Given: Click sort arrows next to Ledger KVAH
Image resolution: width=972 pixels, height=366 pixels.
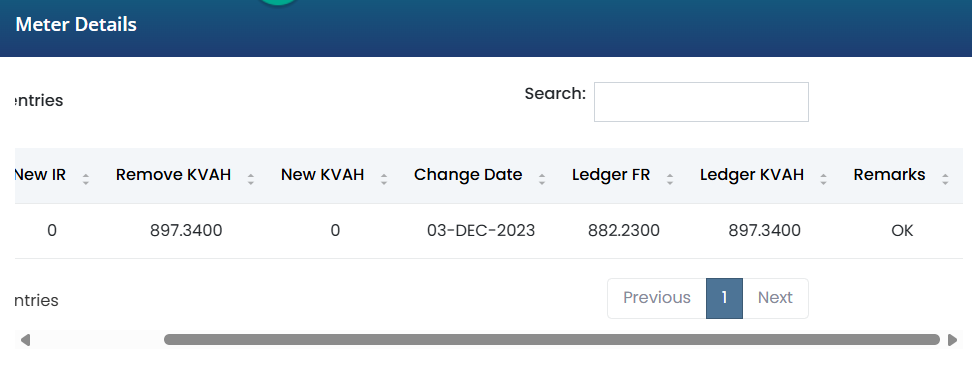Looking at the screenshot, I should 823,179.
